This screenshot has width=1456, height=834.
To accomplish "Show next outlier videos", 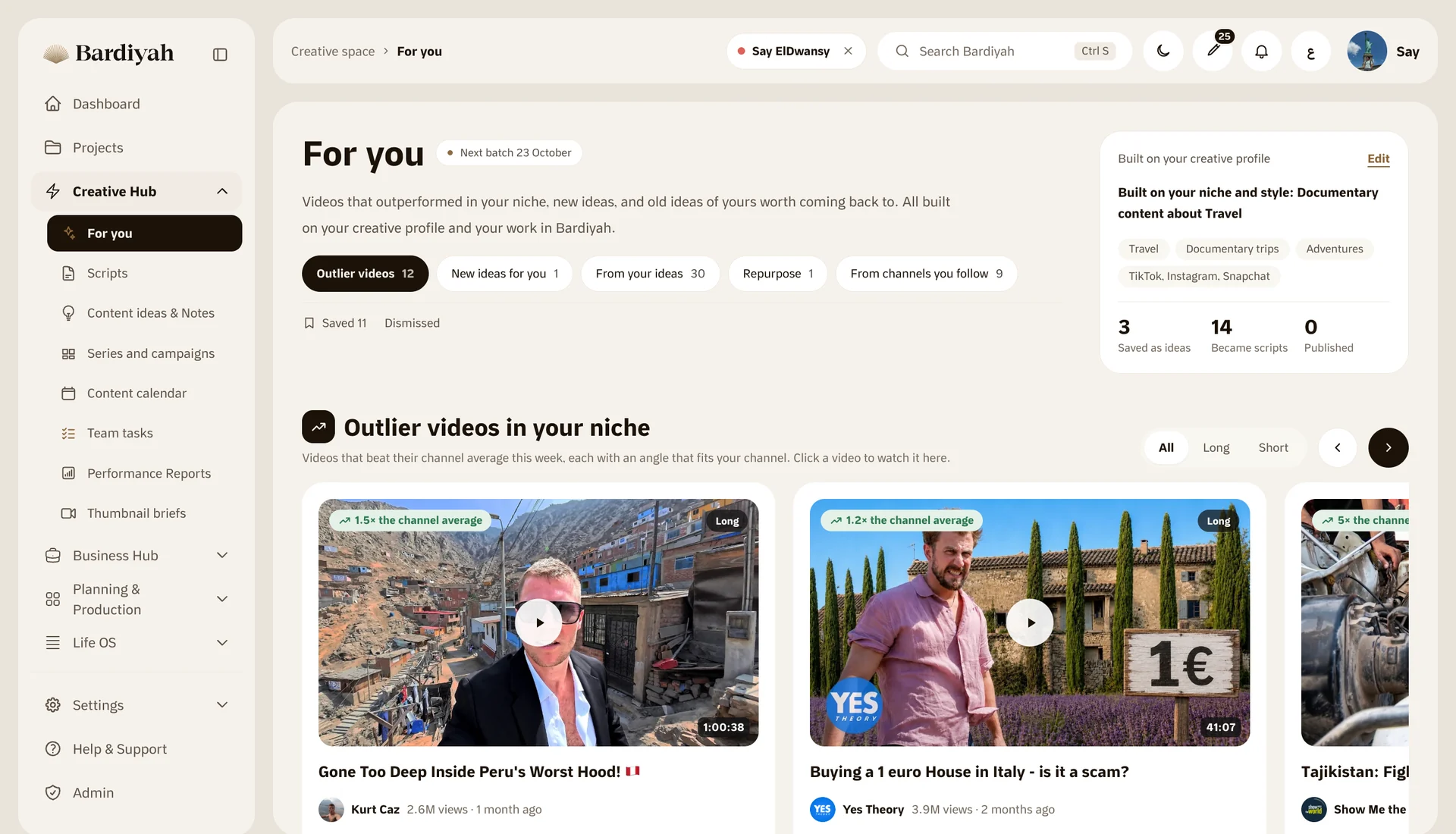I will click(1388, 448).
